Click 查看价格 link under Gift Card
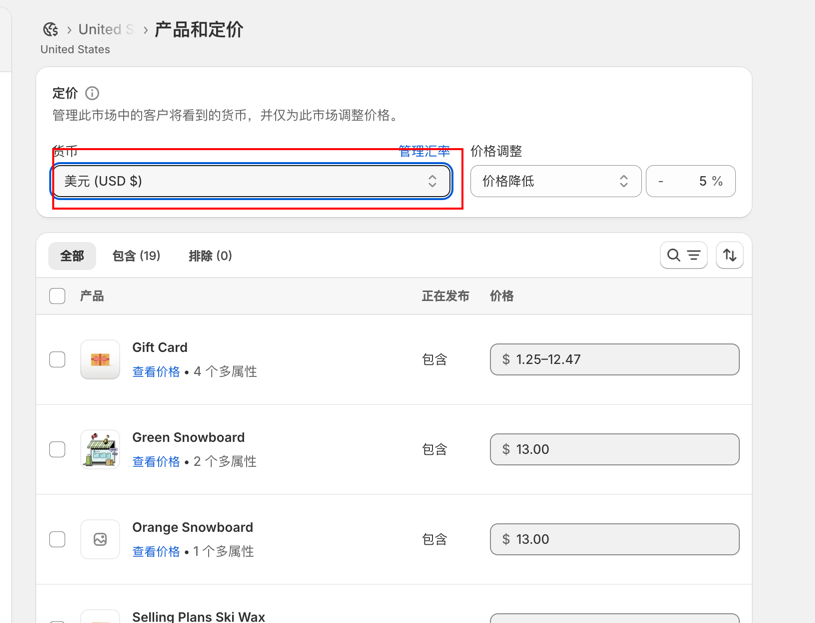815x623 pixels. 156,372
